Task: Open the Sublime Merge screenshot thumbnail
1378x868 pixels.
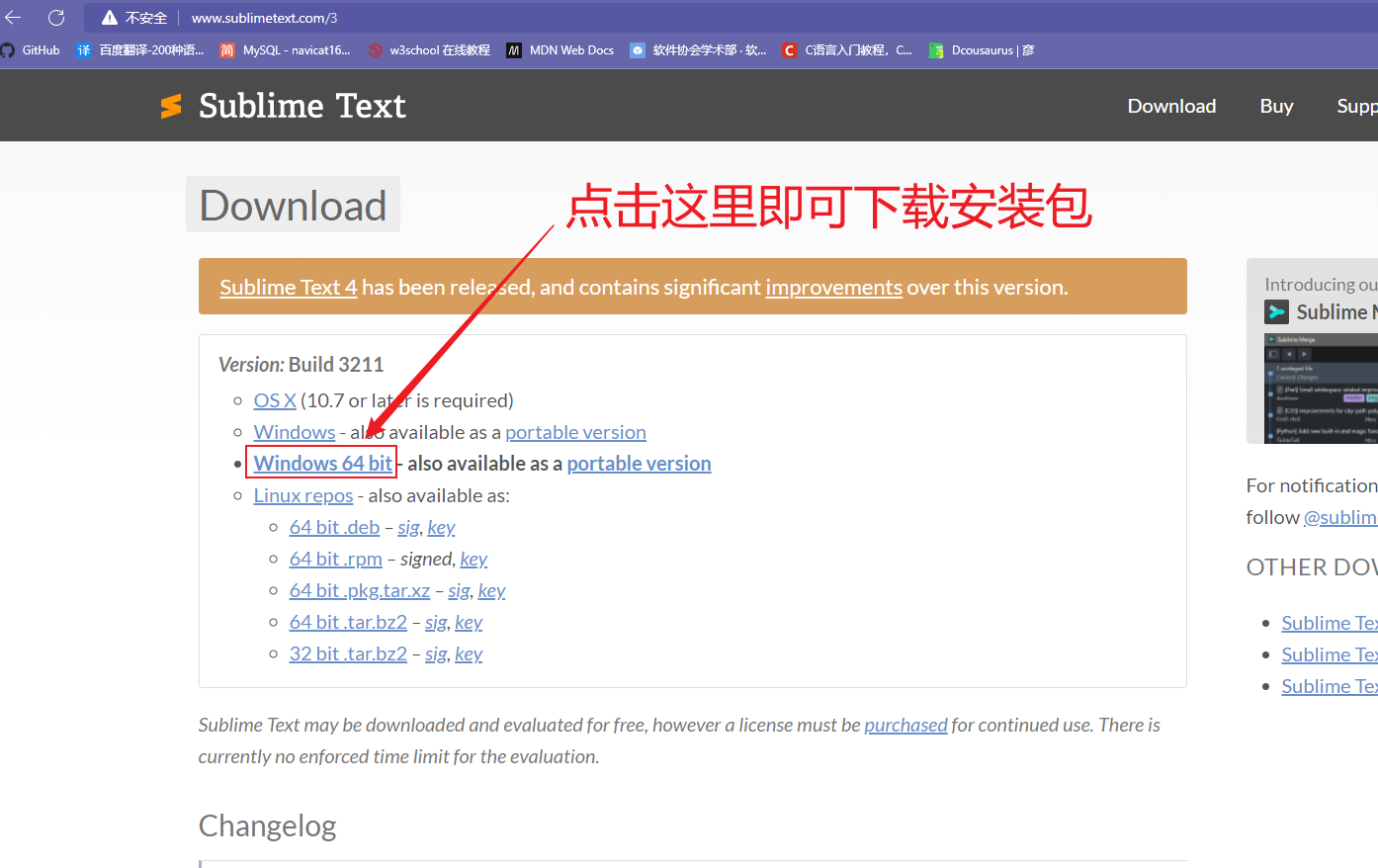Action: pyautogui.click(x=1321, y=388)
